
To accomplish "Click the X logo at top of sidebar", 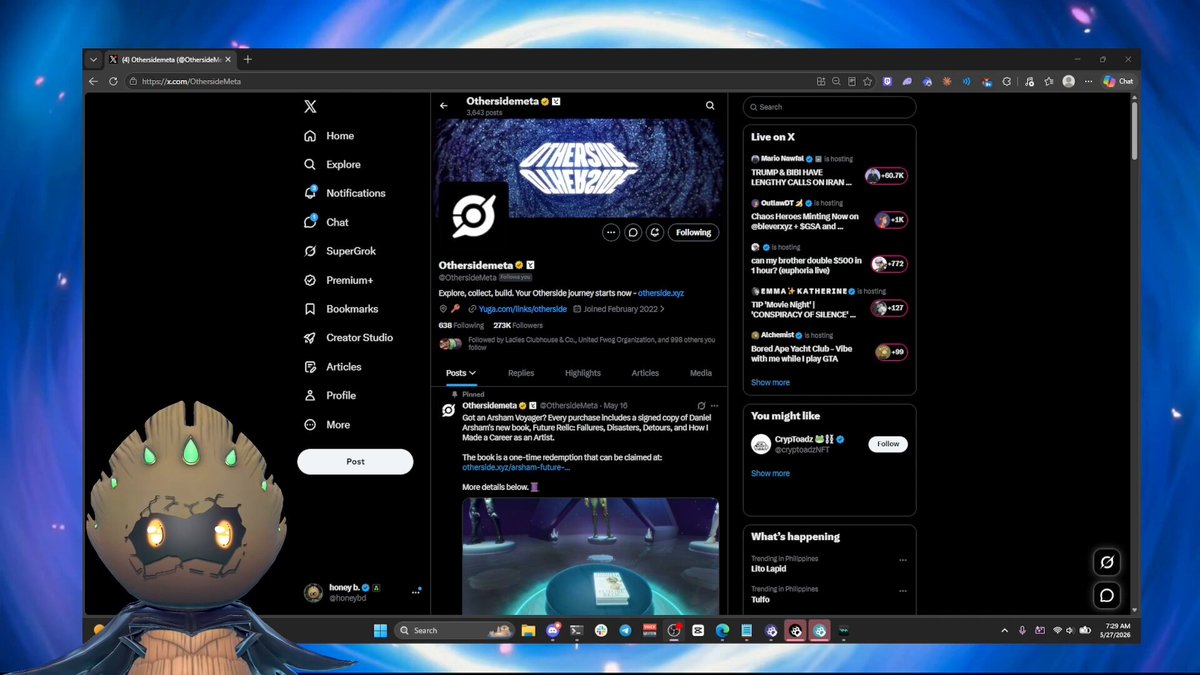I will pyautogui.click(x=310, y=107).
